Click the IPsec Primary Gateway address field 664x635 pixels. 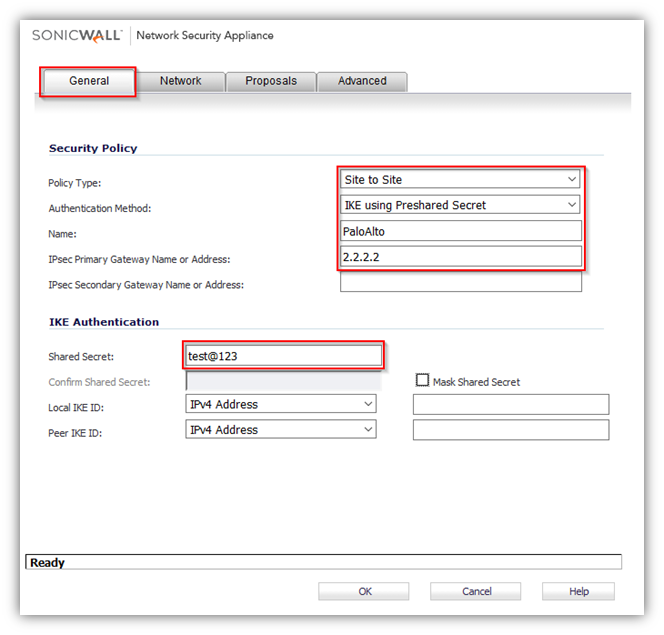click(x=460, y=258)
